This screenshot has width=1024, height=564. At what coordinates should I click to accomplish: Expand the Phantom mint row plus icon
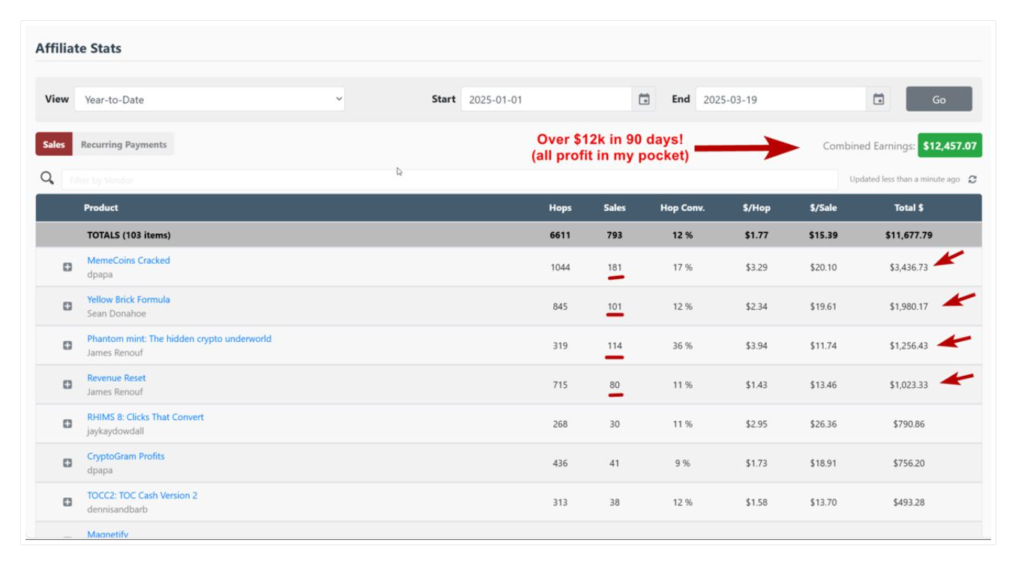point(67,345)
